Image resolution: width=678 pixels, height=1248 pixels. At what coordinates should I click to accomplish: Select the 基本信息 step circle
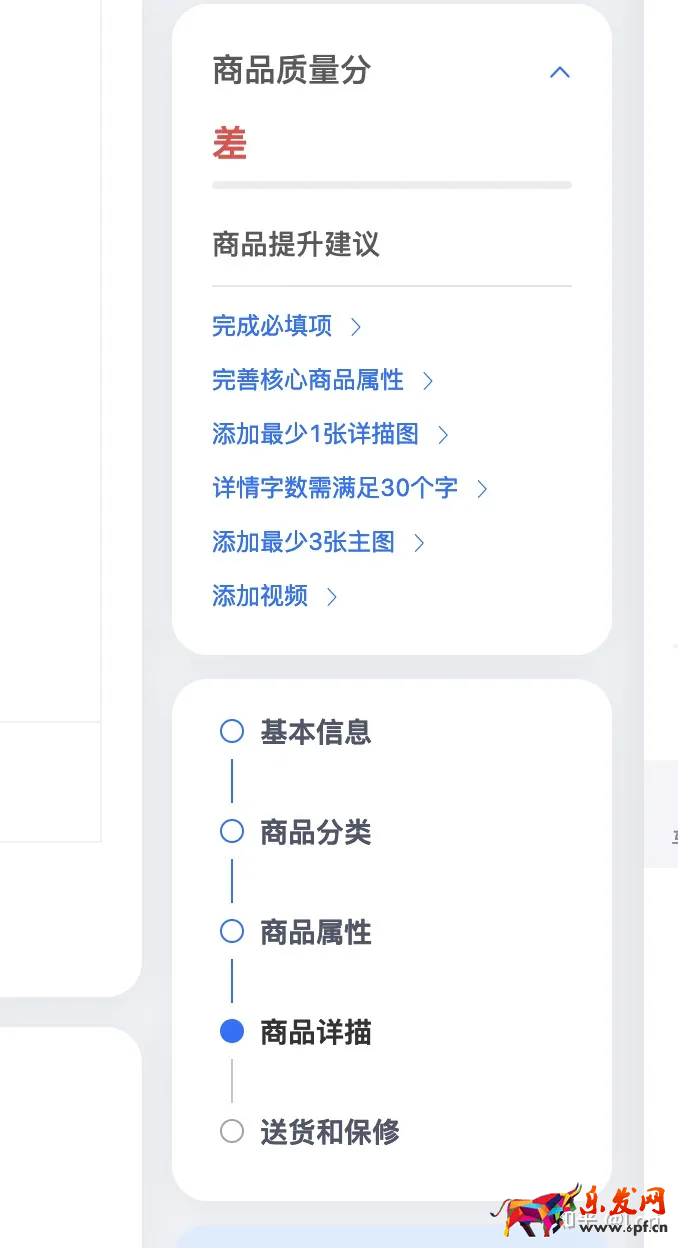(x=232, y=731)
